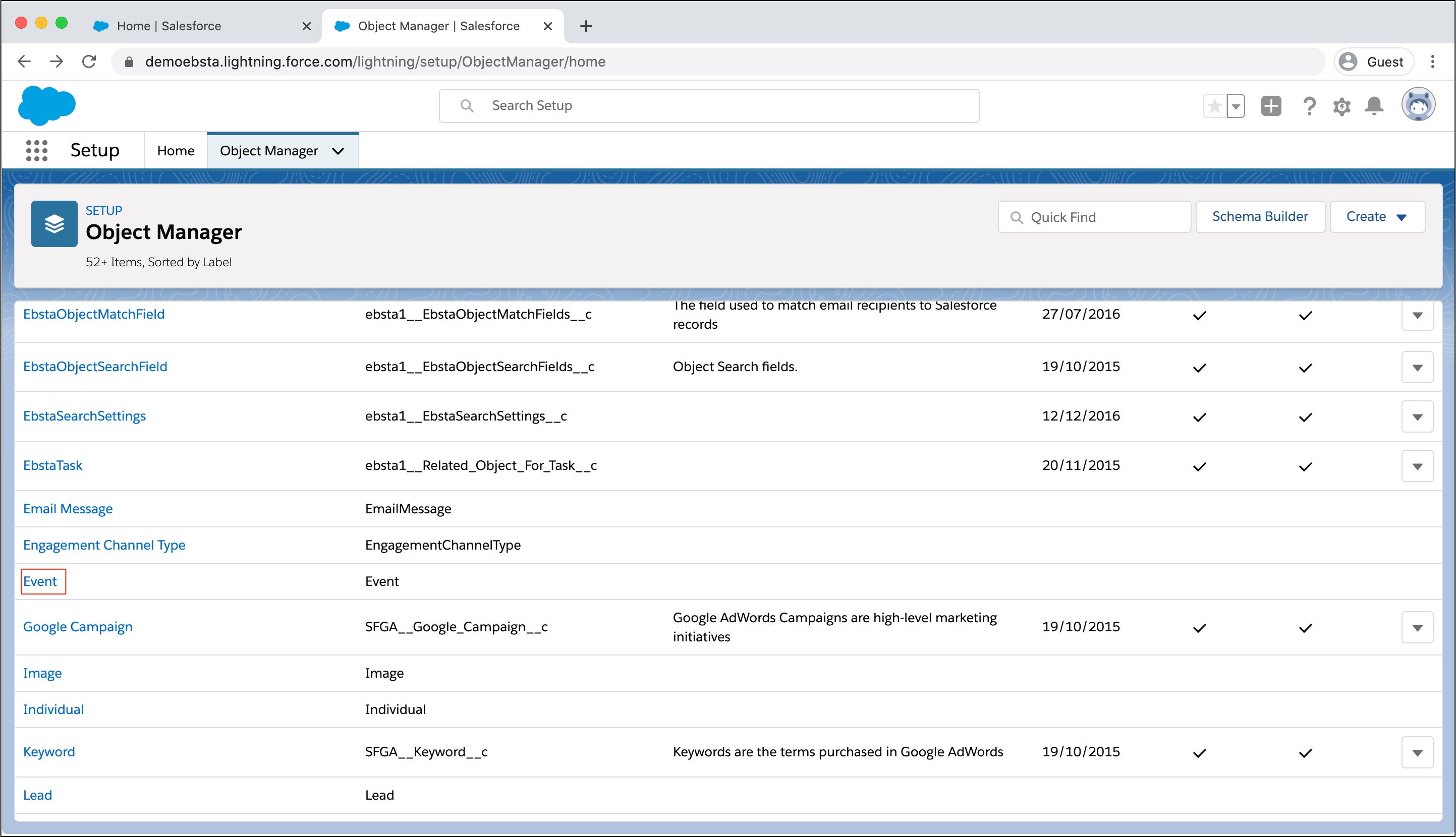Expand the favorites list dropdown arrow
The image size is (1456, 837).
1236,106
